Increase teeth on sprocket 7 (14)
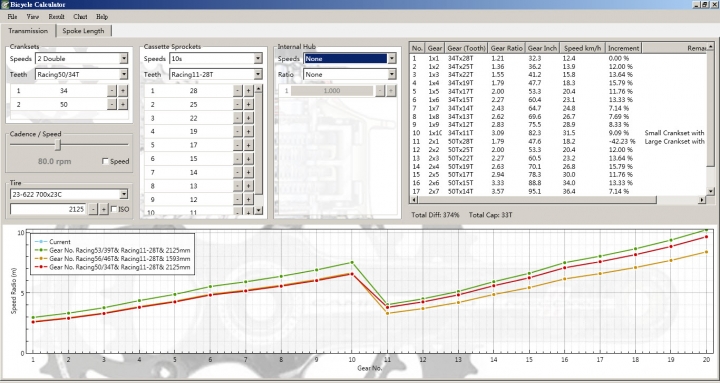Viewport: 720px width, 383px height. [248, 172]
